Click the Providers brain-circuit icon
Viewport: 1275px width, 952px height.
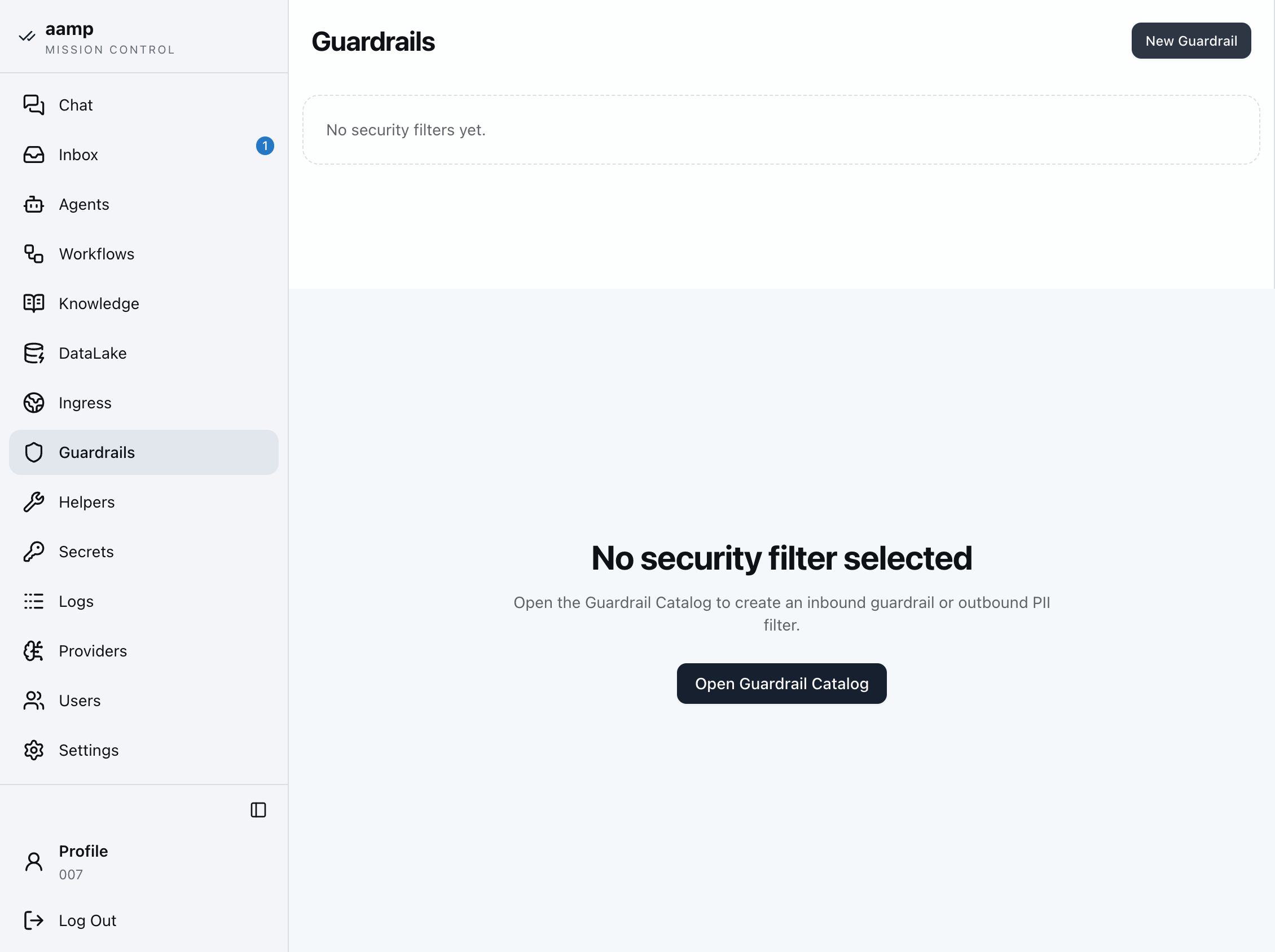pyautogui.click(x=33, y=651)
